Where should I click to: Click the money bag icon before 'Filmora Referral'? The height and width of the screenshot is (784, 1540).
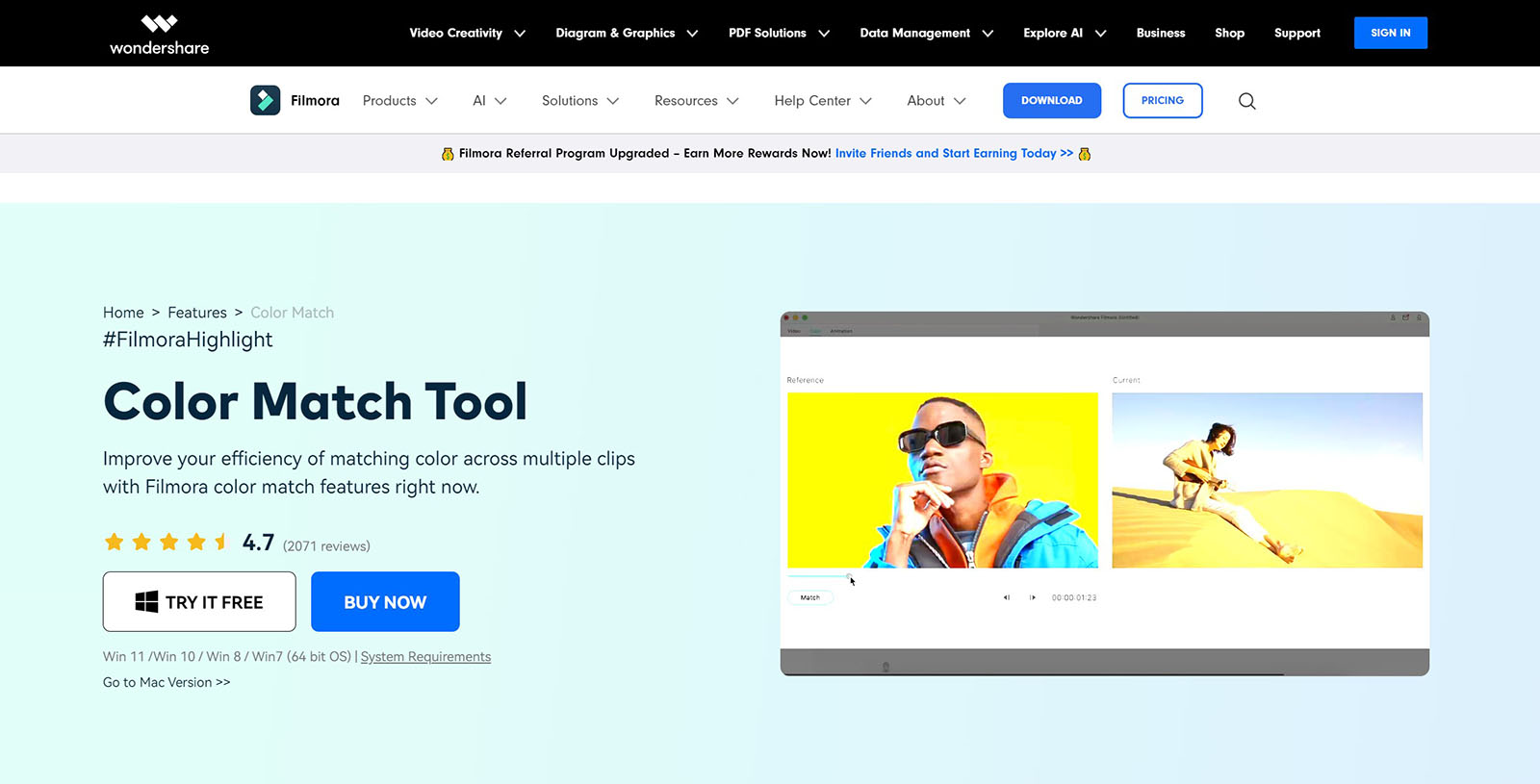448,154
